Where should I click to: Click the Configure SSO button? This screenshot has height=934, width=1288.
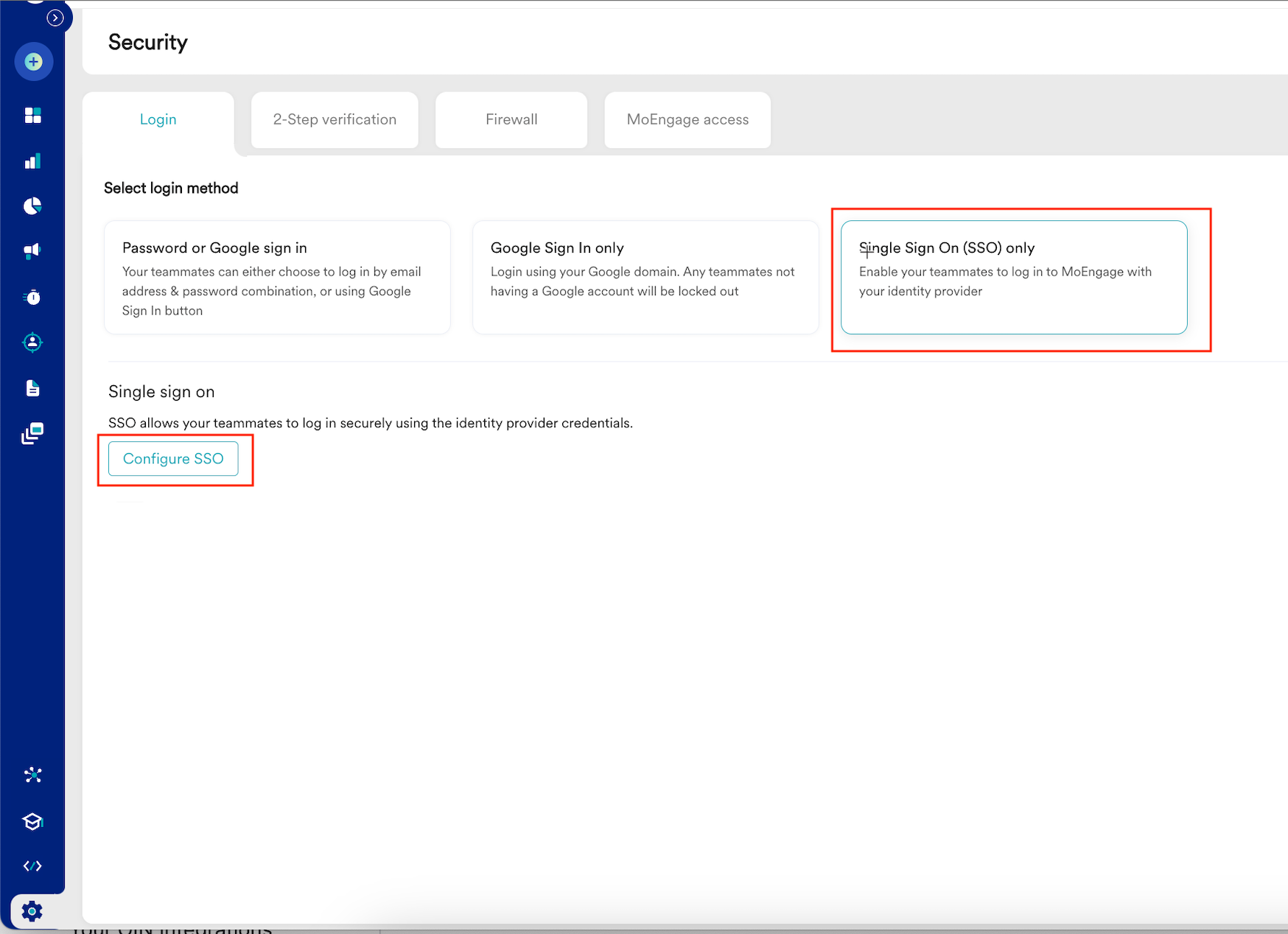(x=173, y=459)
